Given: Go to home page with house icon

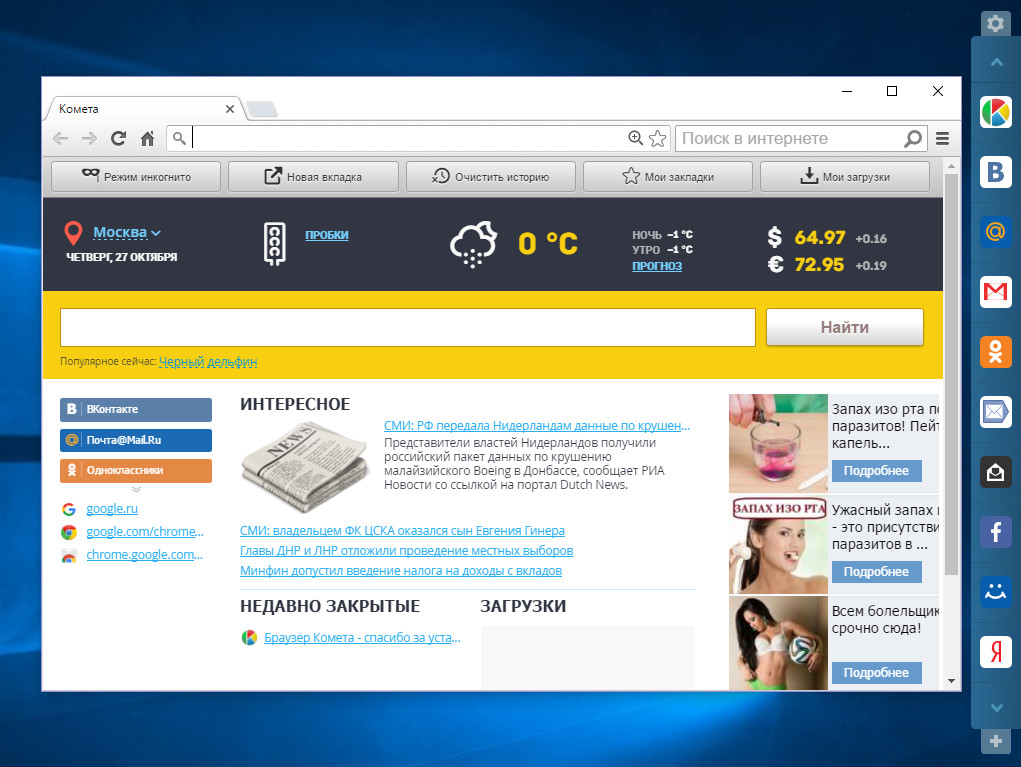Looking at the screenshot, I should point(148,138).
